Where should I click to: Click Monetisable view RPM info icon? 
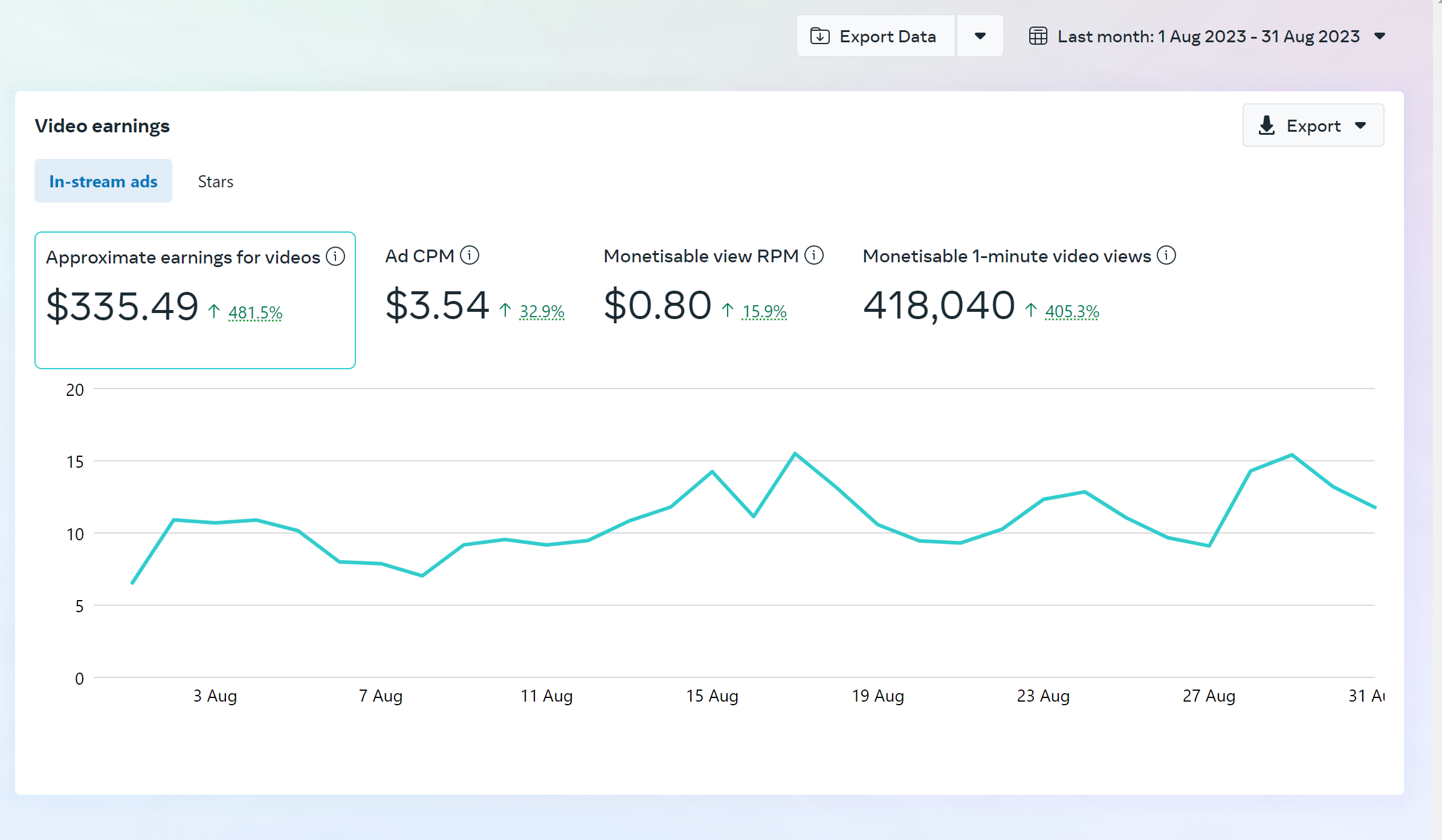814,256
